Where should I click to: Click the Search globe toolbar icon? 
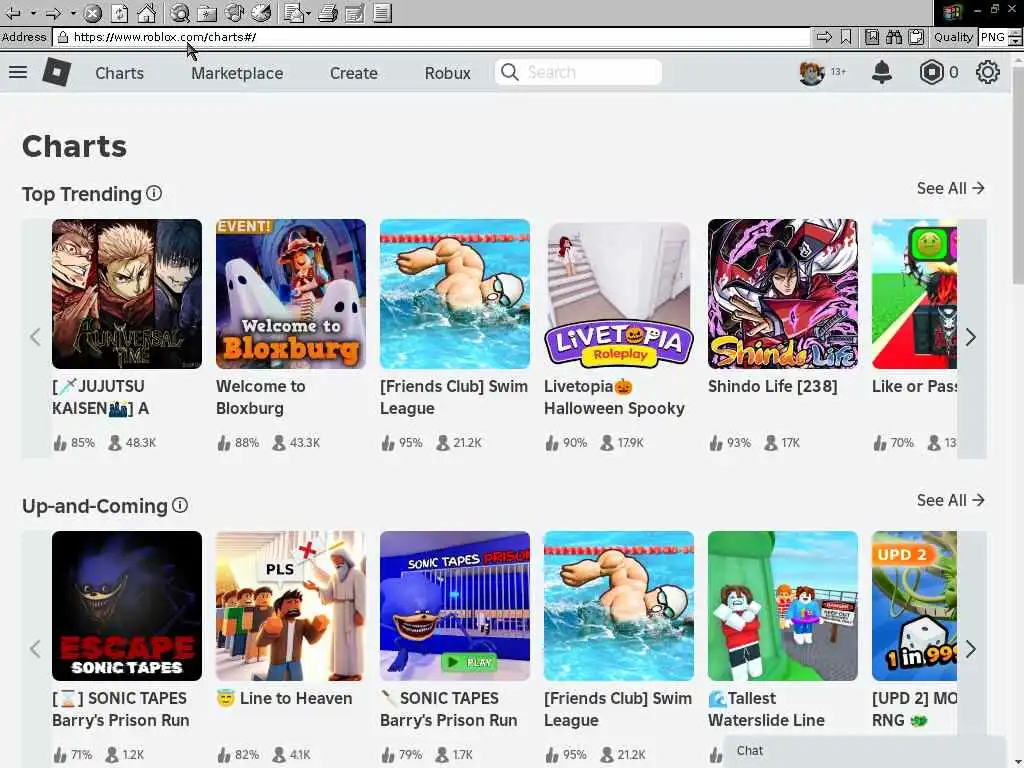(x=180, y=12)
